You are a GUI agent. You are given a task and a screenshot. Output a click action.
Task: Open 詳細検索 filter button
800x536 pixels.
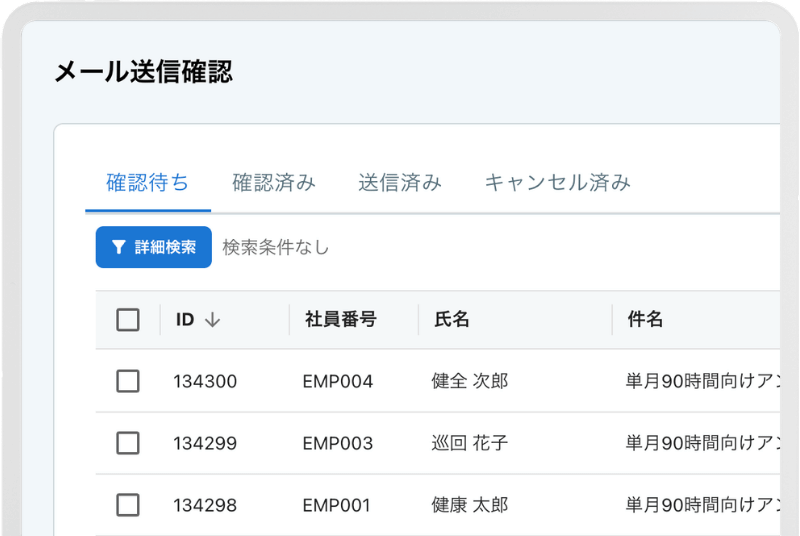[154, 247]
